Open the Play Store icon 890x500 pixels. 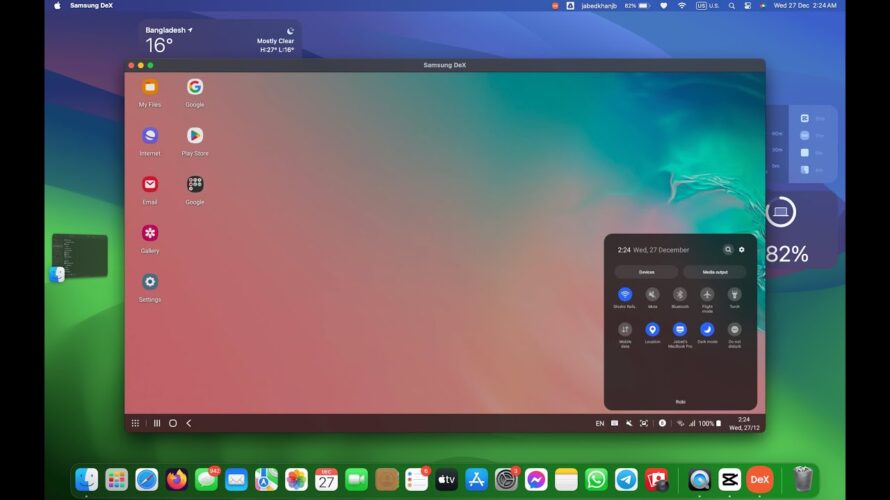[x=195, y=136]
